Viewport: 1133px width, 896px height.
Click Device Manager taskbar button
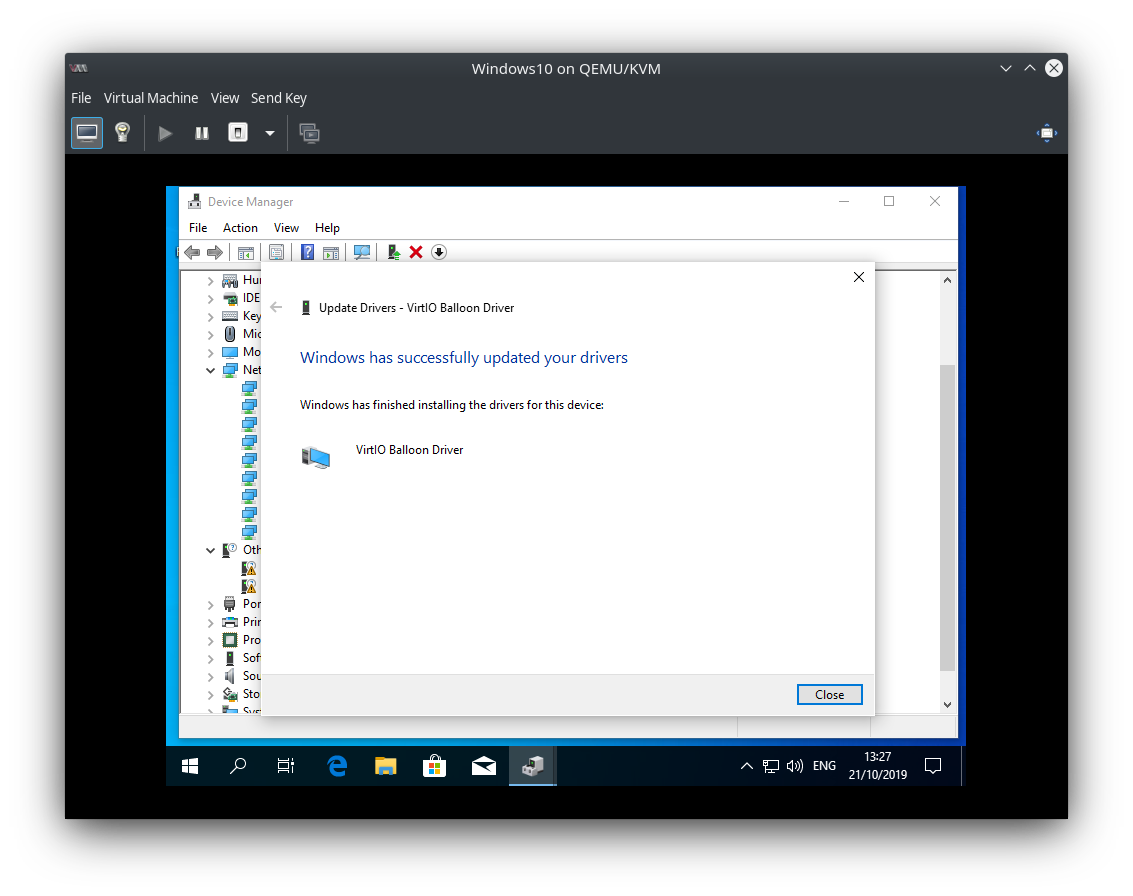(x=533, y=766)
